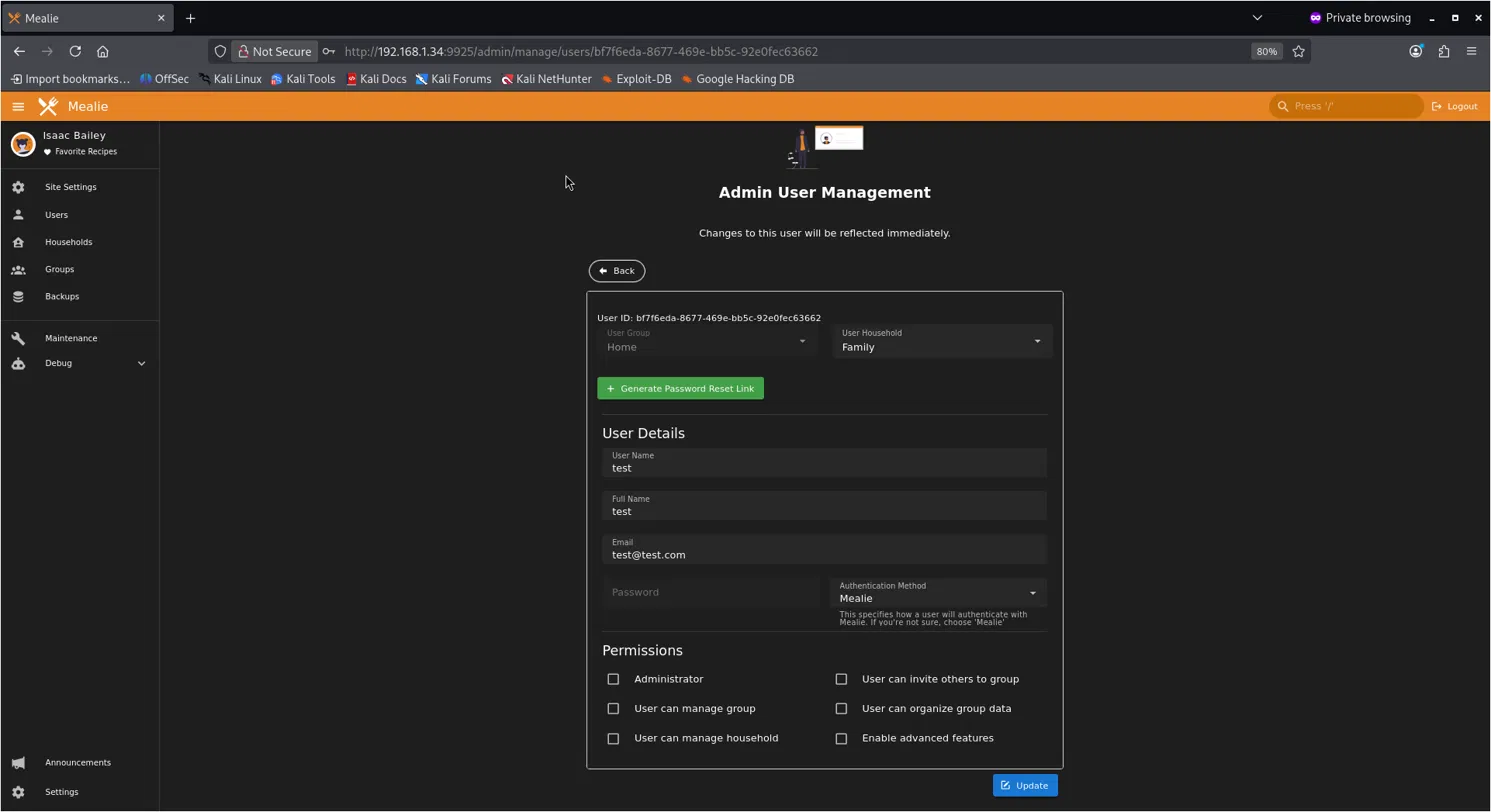Viewport: 1491px width, 812px height.
Task: Close the Mealie browser tab
Action: click(161, 18)
